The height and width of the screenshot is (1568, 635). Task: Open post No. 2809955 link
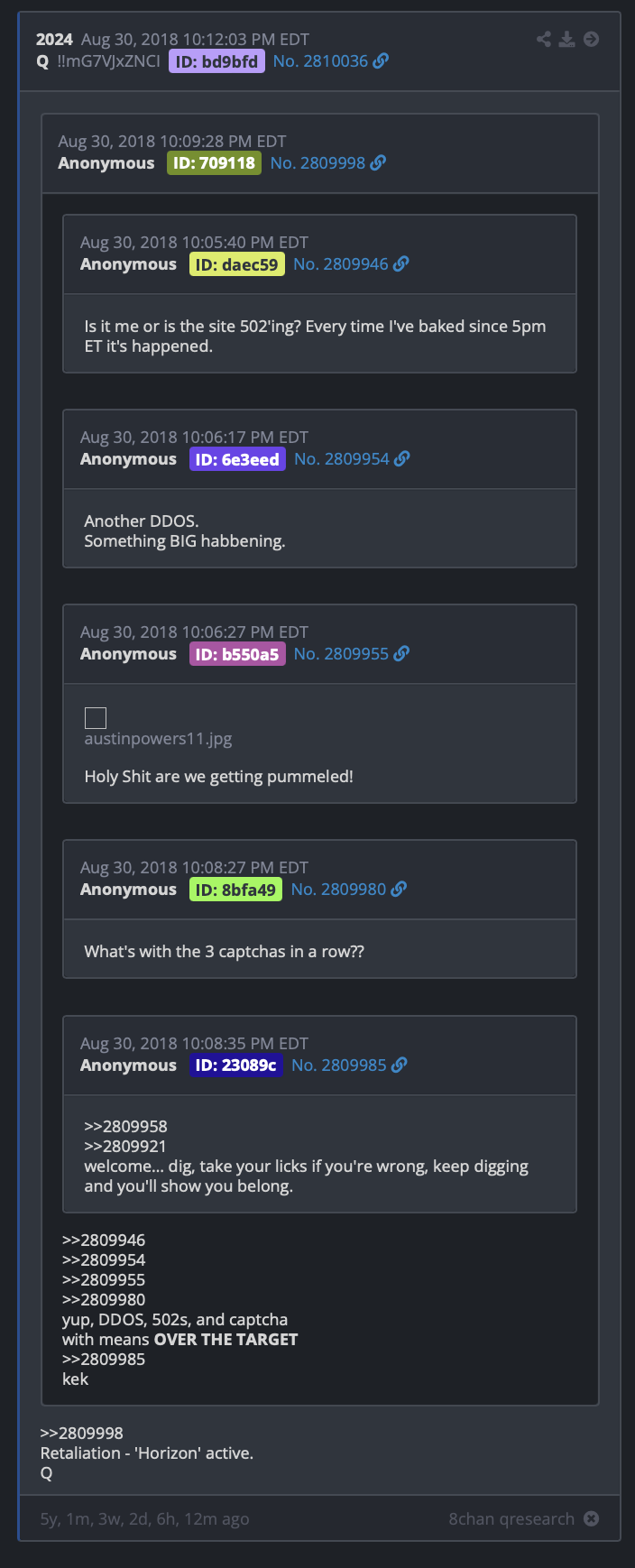tap(341, 654)
